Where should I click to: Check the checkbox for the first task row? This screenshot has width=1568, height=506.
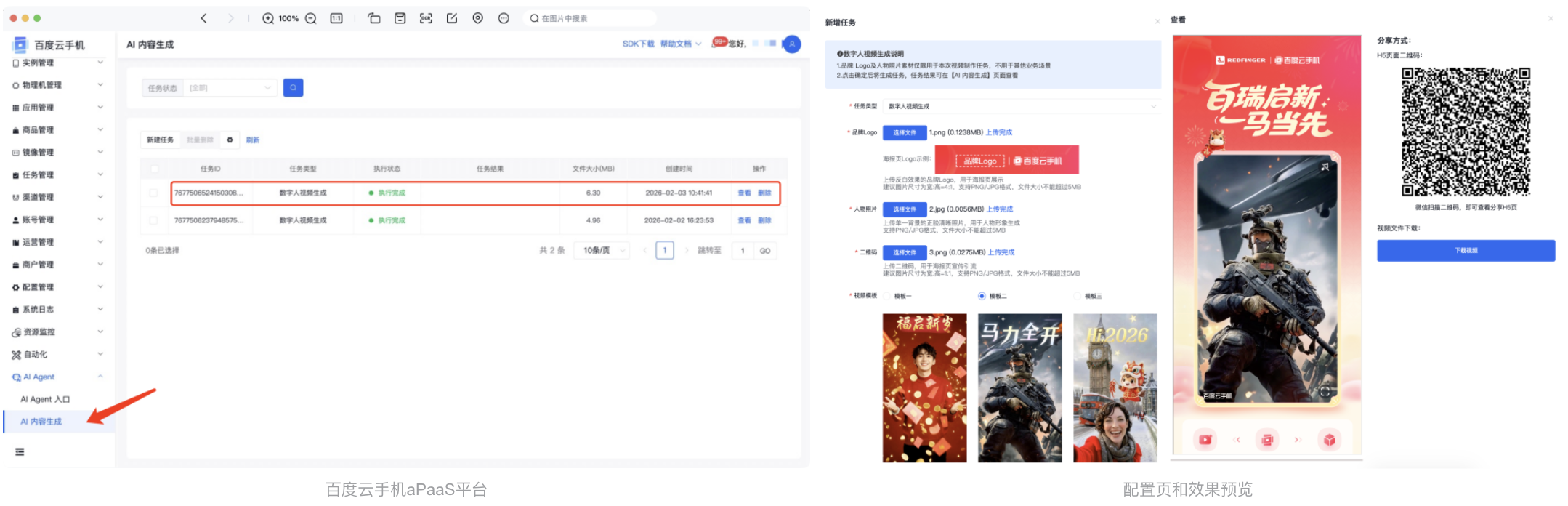click(x=153, y=193)
